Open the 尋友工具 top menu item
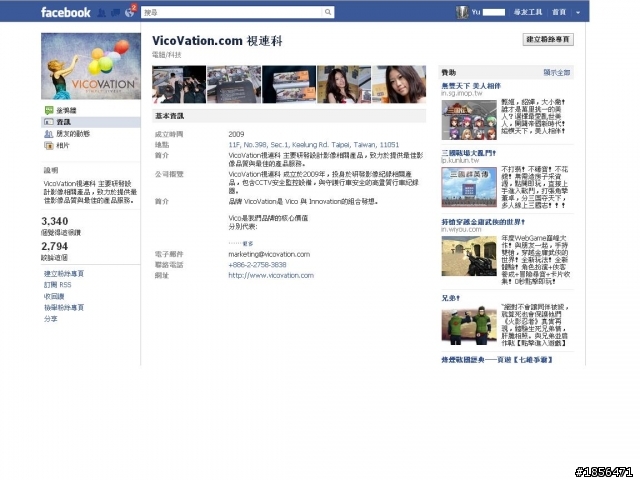Viewport: 640px width, 480px height. (x=527, y=12)
